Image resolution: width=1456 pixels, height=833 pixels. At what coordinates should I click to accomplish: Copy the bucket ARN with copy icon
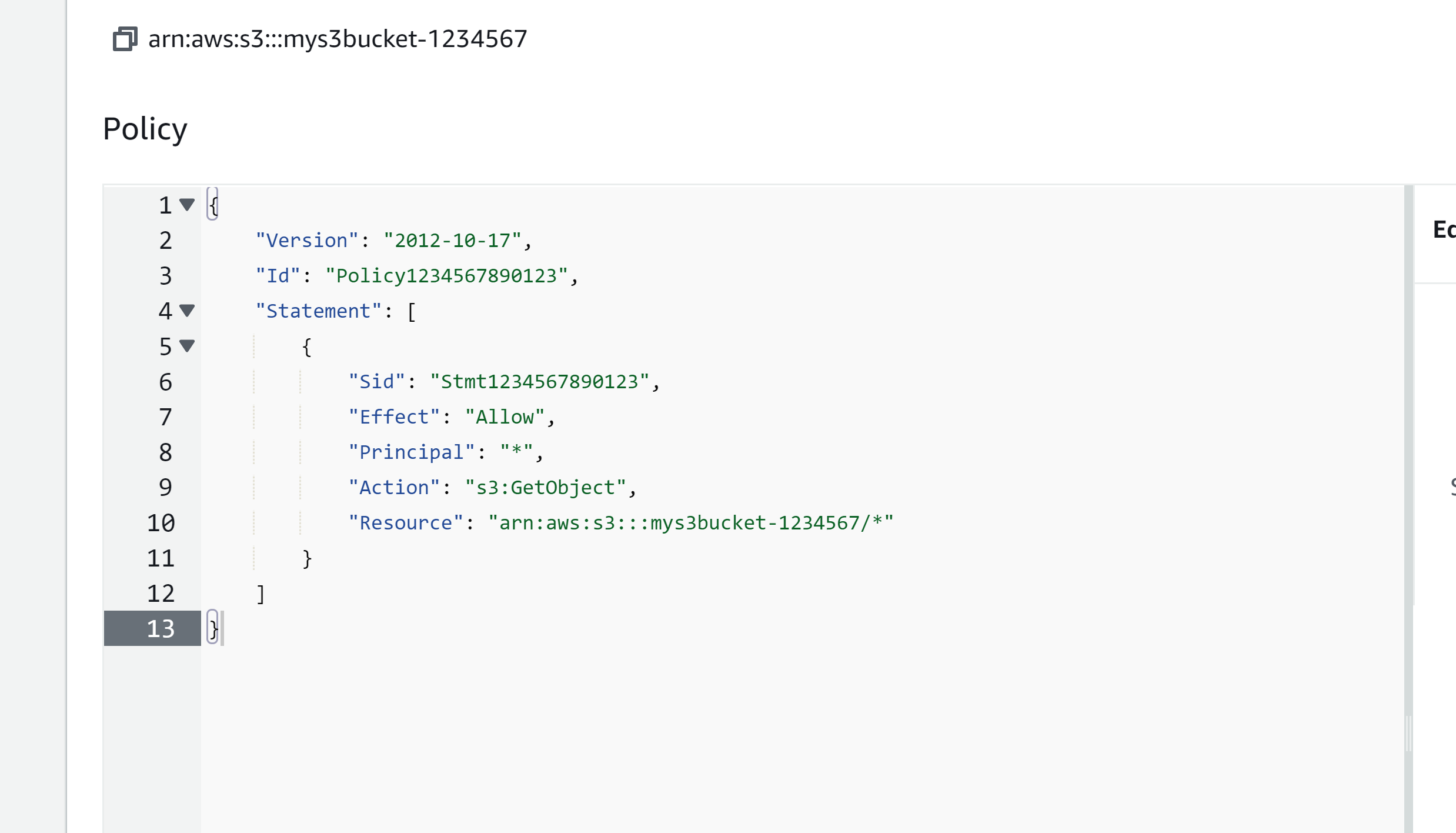[125, 39]
